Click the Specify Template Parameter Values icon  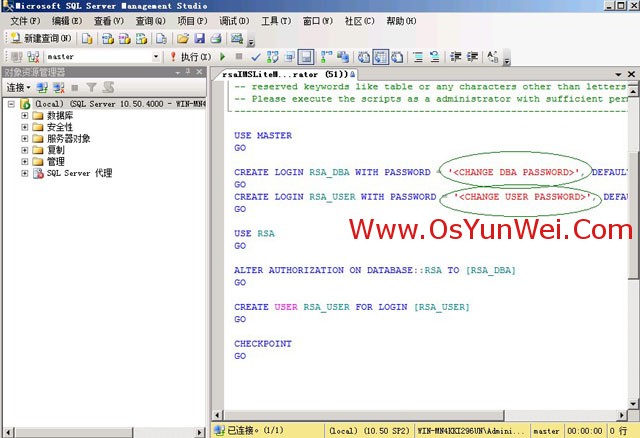[x=493, y=57]
